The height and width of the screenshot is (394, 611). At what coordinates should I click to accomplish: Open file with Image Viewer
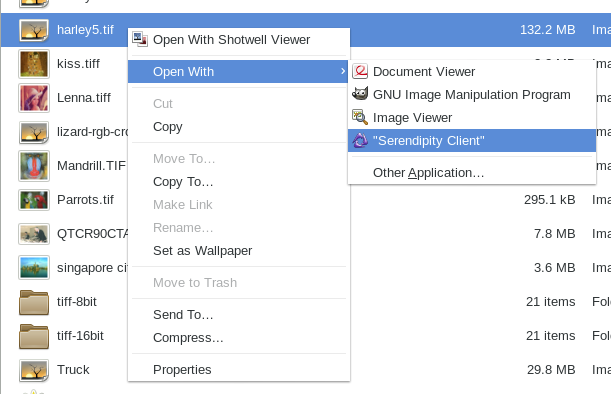[x=472, y=117]
